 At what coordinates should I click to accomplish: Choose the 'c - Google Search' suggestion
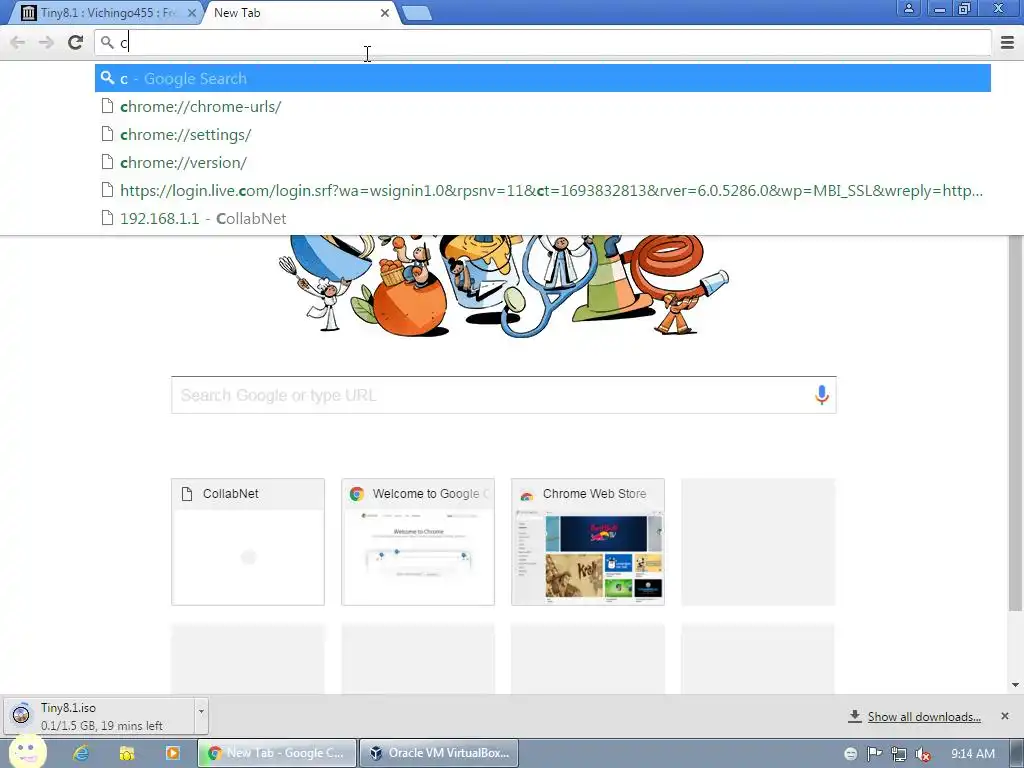coord(543,78)
